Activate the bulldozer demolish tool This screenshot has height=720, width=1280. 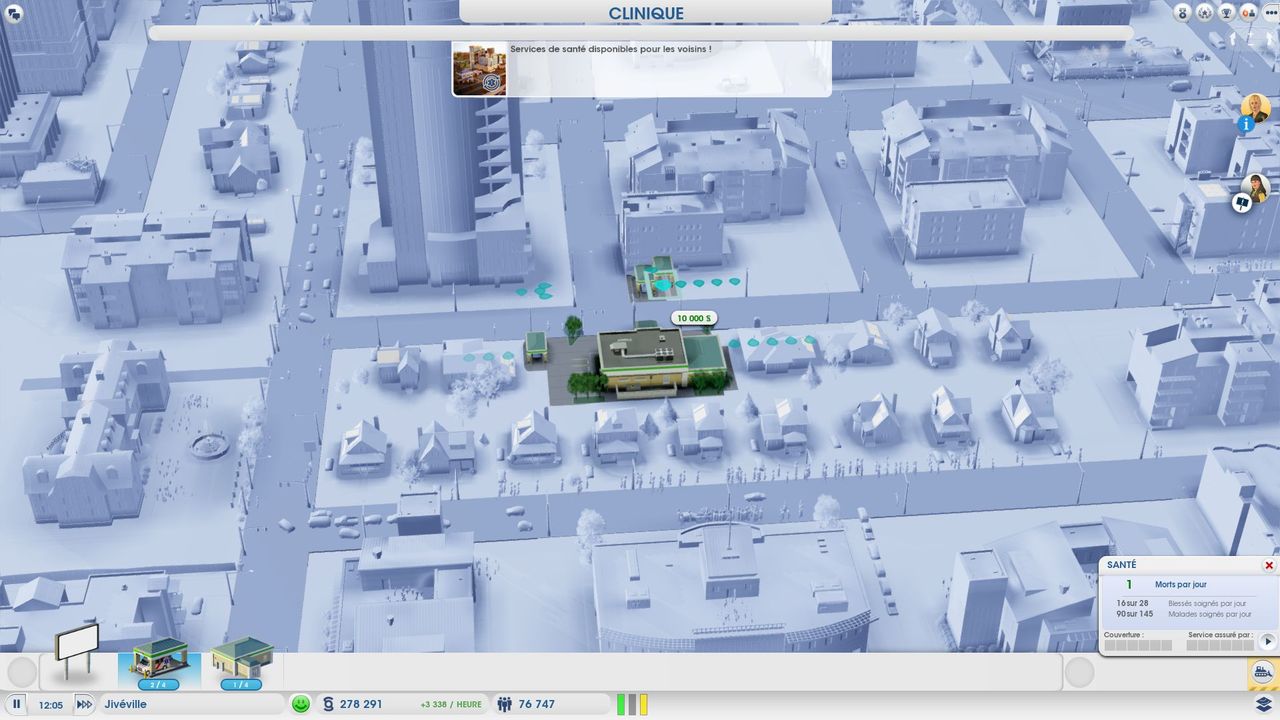click(1262, 673)
